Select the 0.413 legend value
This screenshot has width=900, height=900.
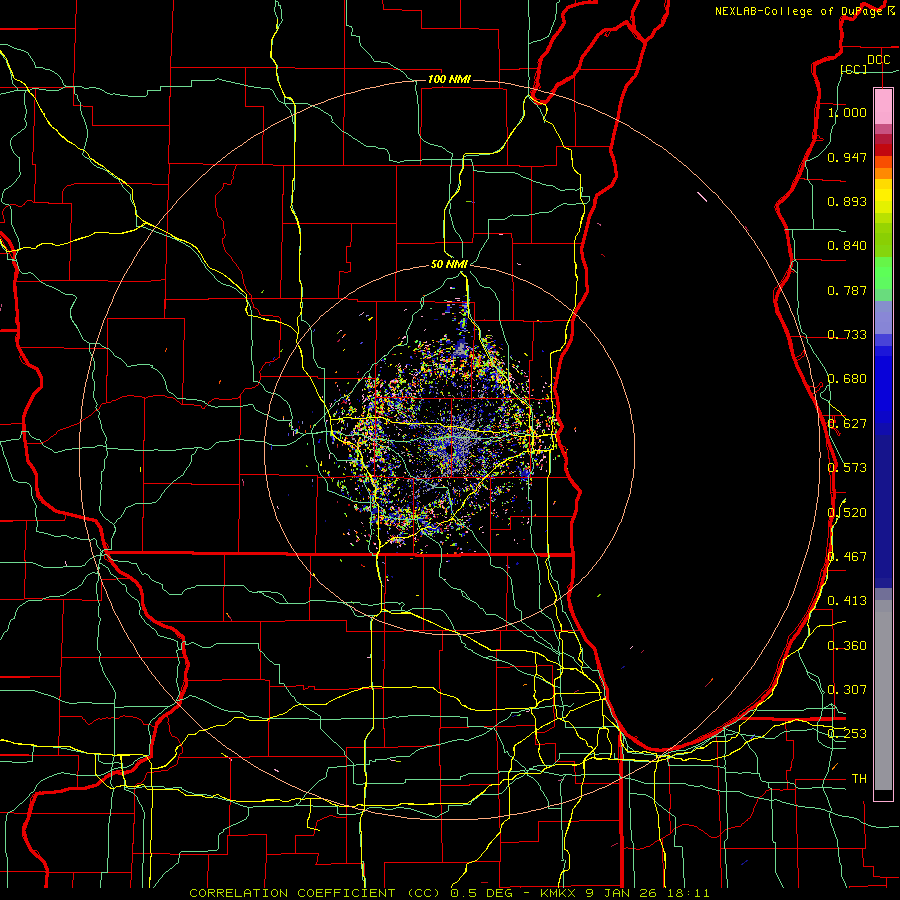(847, 601)
